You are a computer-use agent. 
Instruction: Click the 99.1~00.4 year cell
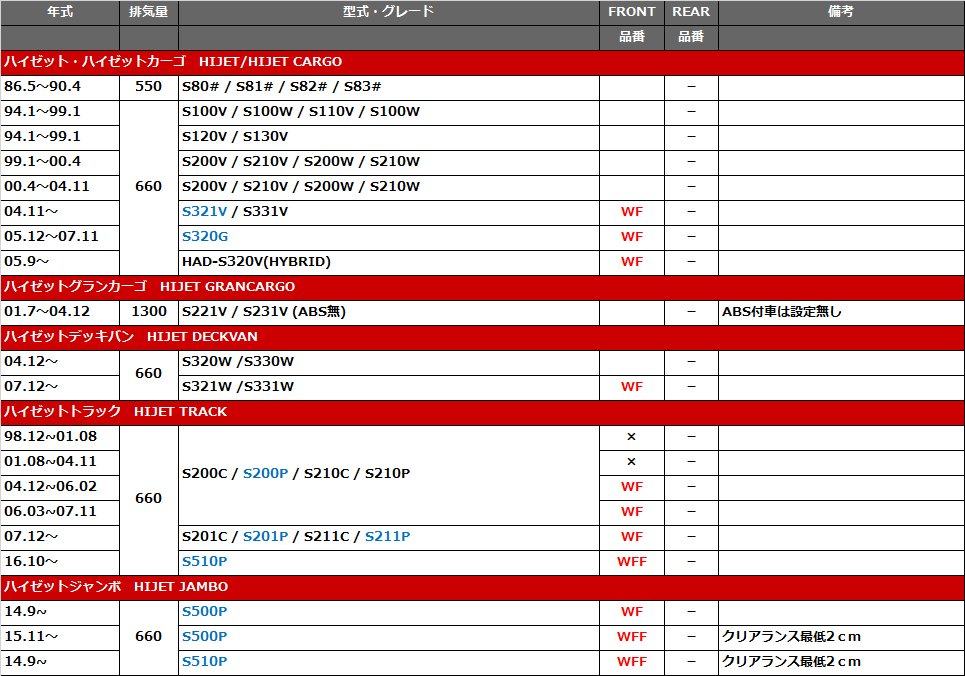60,162
